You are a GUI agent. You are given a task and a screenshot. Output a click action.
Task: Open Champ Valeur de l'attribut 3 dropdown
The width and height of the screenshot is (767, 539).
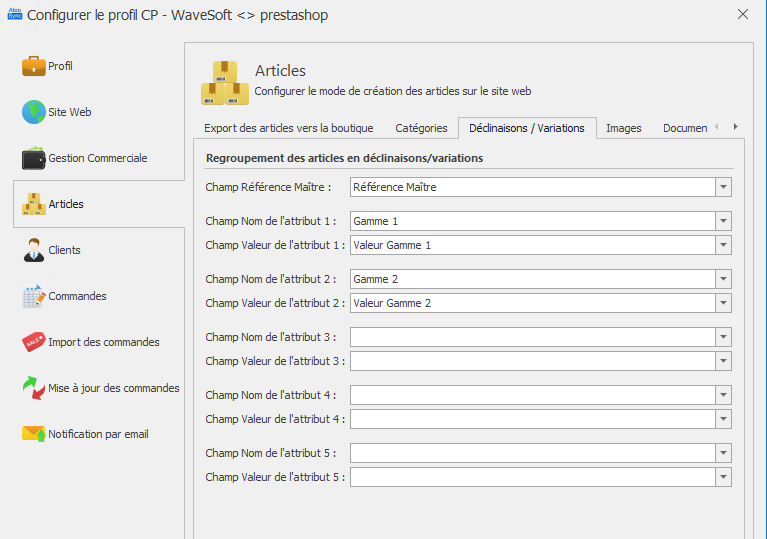(x=723, y=361)
